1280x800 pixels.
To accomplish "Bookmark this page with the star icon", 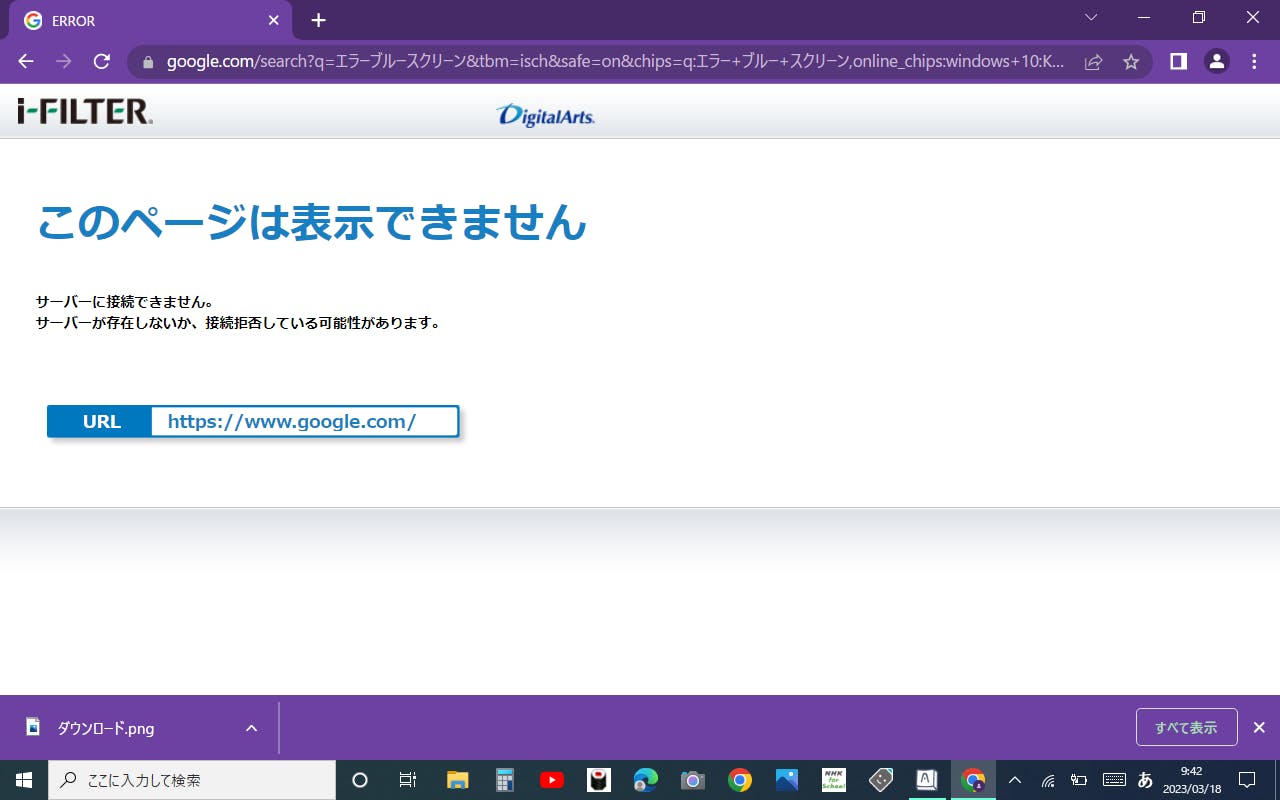I will point(1131,62).
